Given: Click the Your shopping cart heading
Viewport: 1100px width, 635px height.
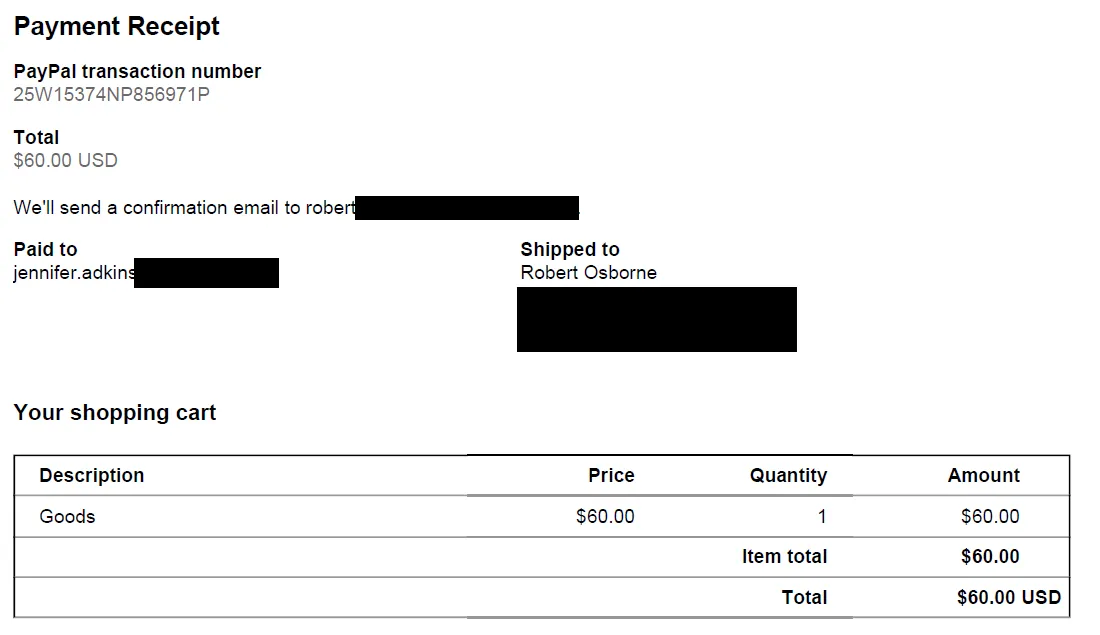Looking at the screenshot, I should [x=115, y=413].
